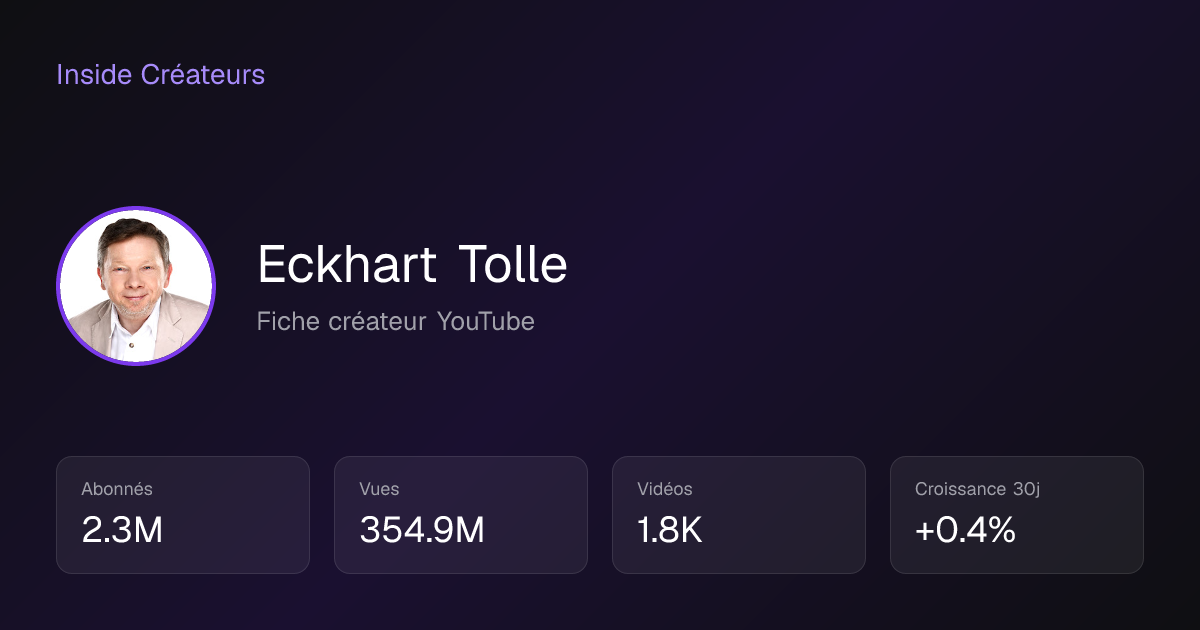
Task: Click the word YouTube in the subtitle
Action: (x=486, y=322)
